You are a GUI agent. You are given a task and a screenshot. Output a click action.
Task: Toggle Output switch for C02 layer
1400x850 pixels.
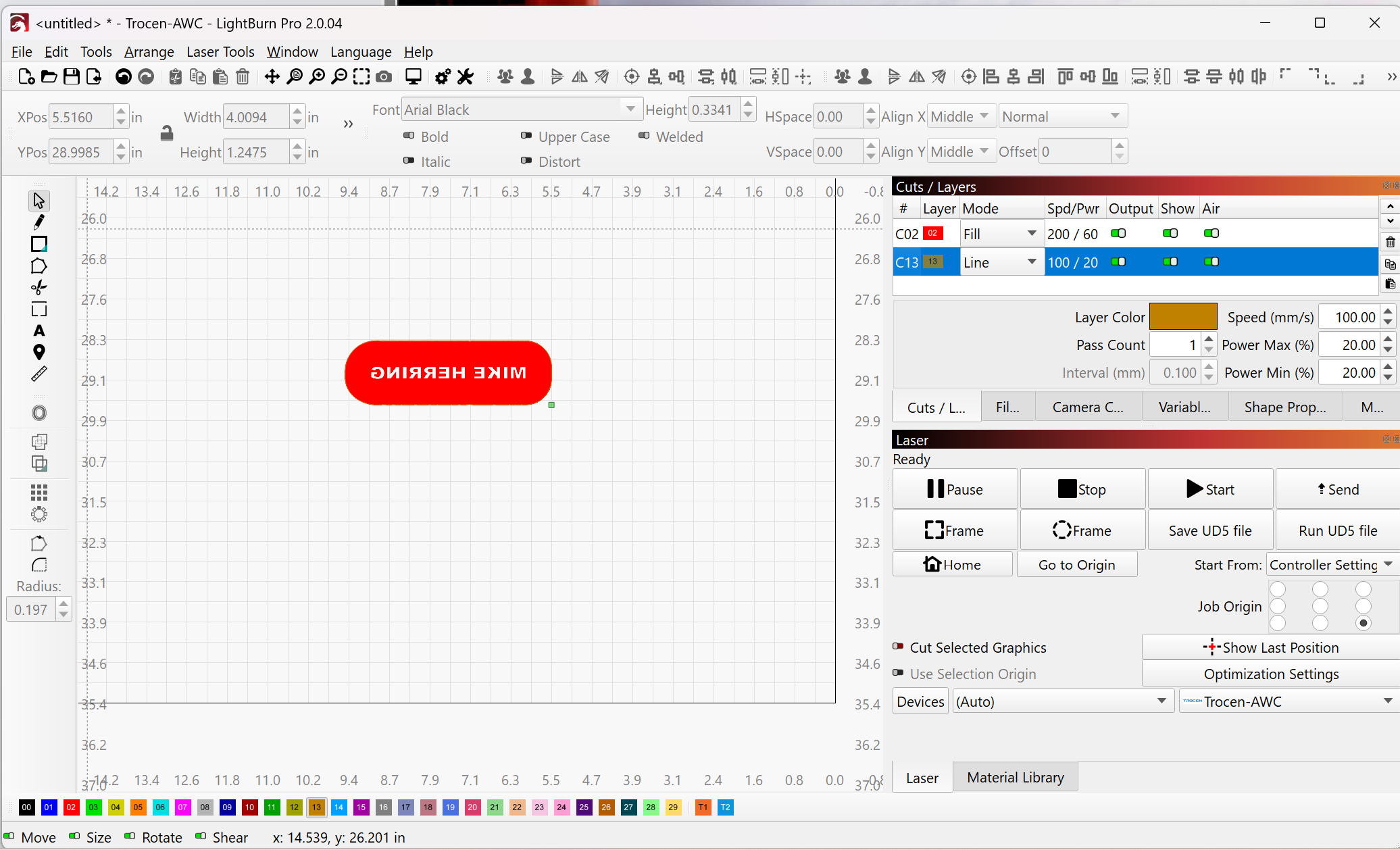coord(1118,234)
